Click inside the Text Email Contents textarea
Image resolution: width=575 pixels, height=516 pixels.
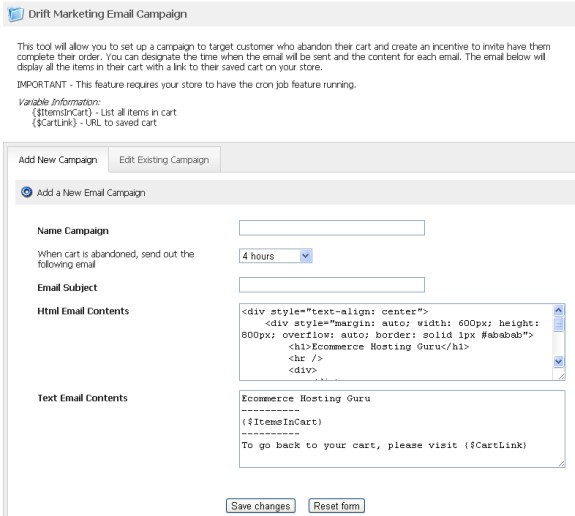tap(402, 429)
